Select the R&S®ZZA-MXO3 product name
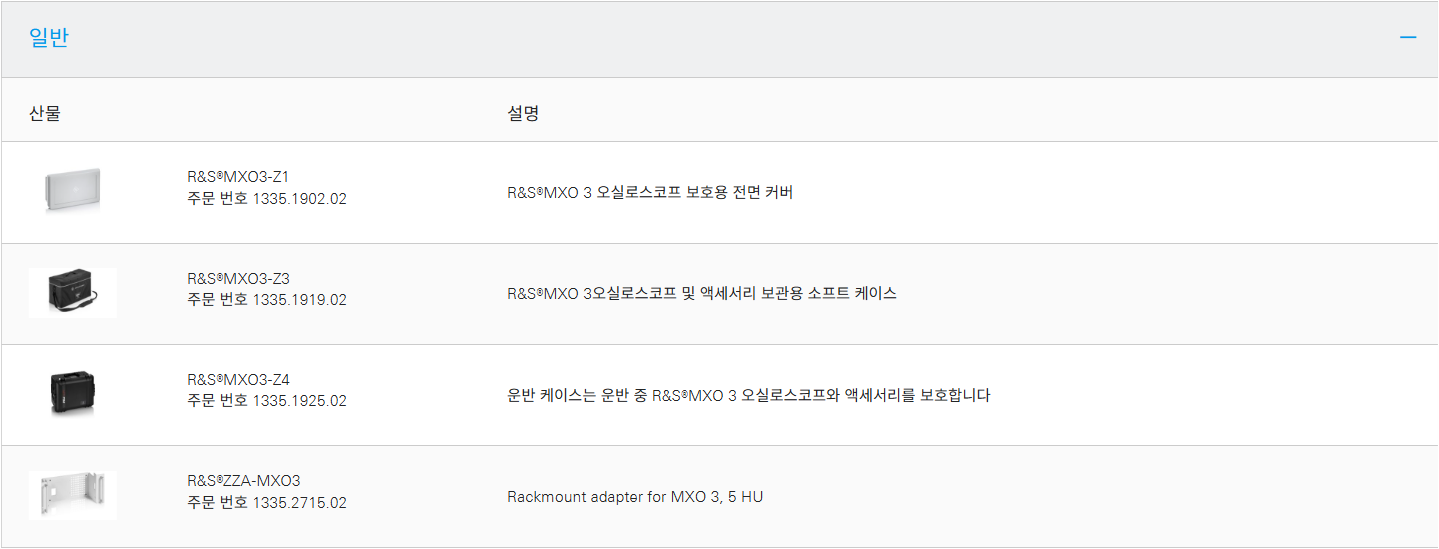The width and height of the screenshot is (1439, 549). click(244, 481)
